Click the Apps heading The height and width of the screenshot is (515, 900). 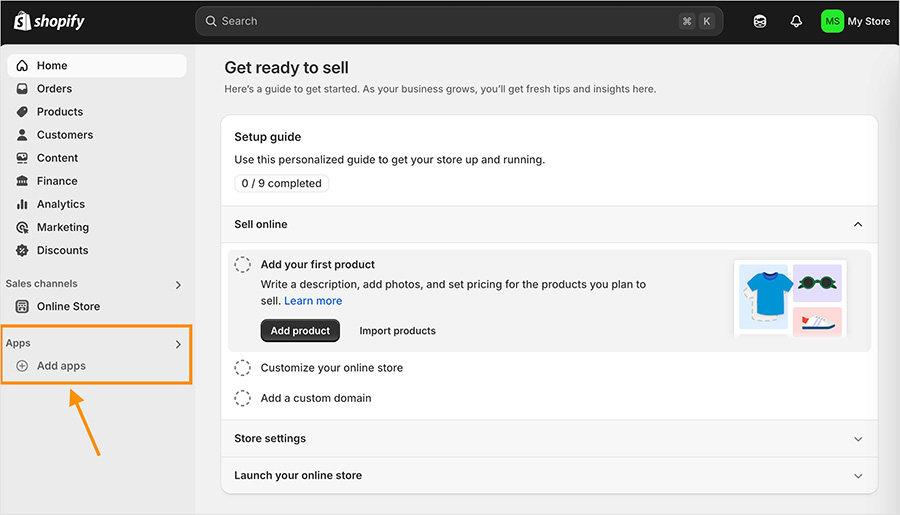[18, 343]
